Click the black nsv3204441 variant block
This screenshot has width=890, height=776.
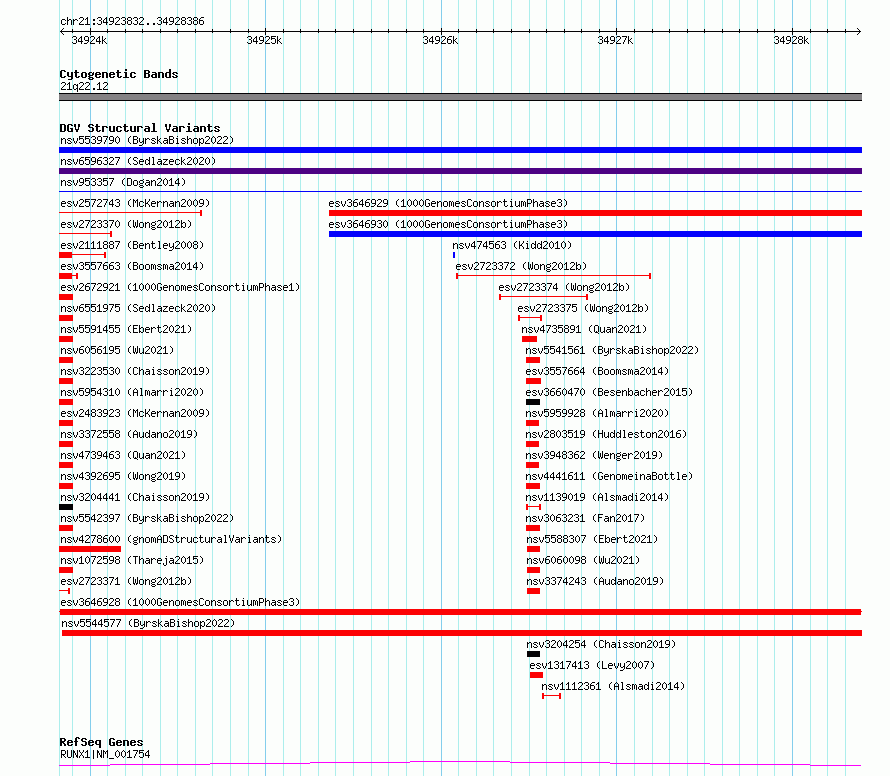[x=66, y=507]
